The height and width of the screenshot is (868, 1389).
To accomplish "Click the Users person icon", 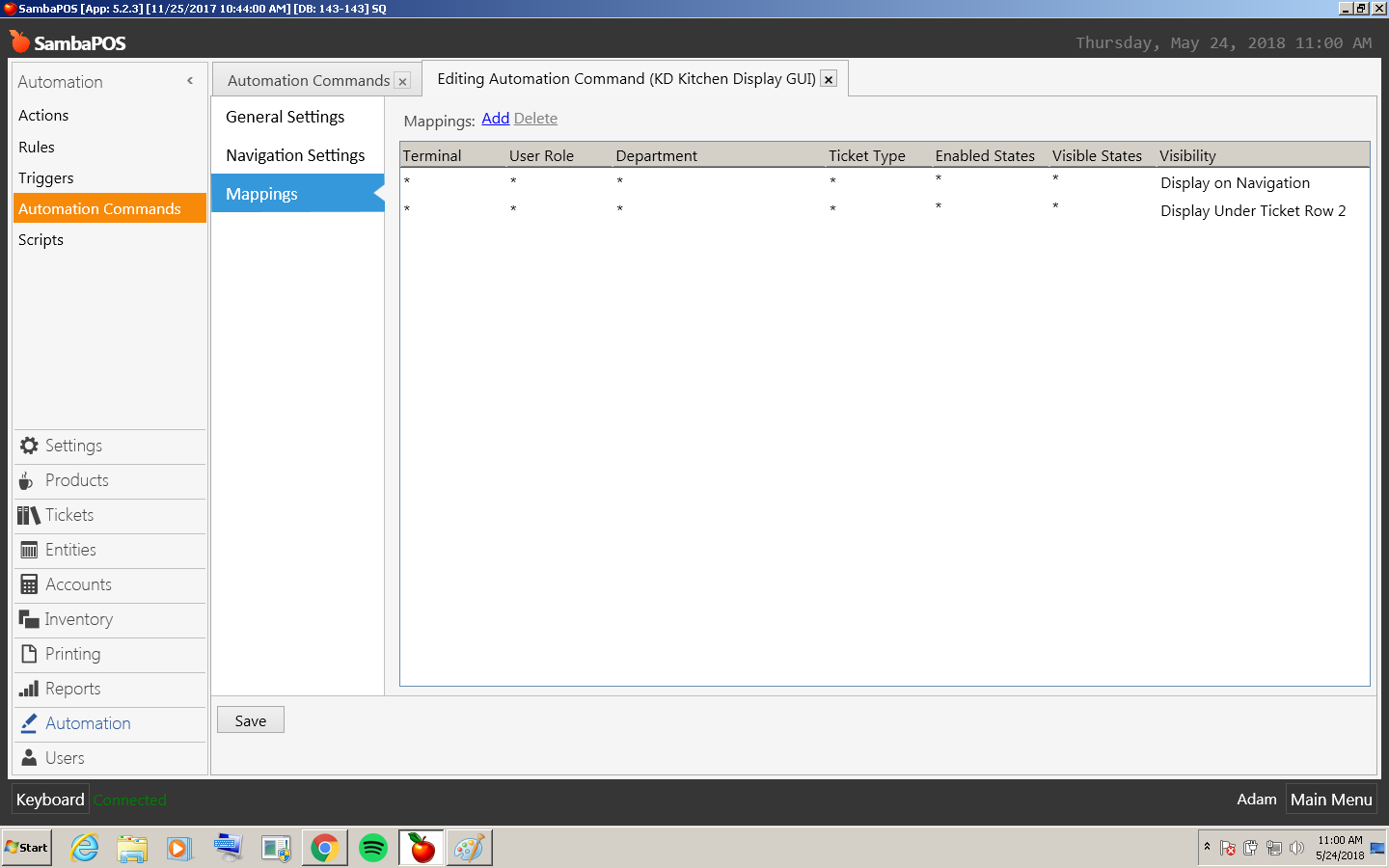I will click(29, 758).
